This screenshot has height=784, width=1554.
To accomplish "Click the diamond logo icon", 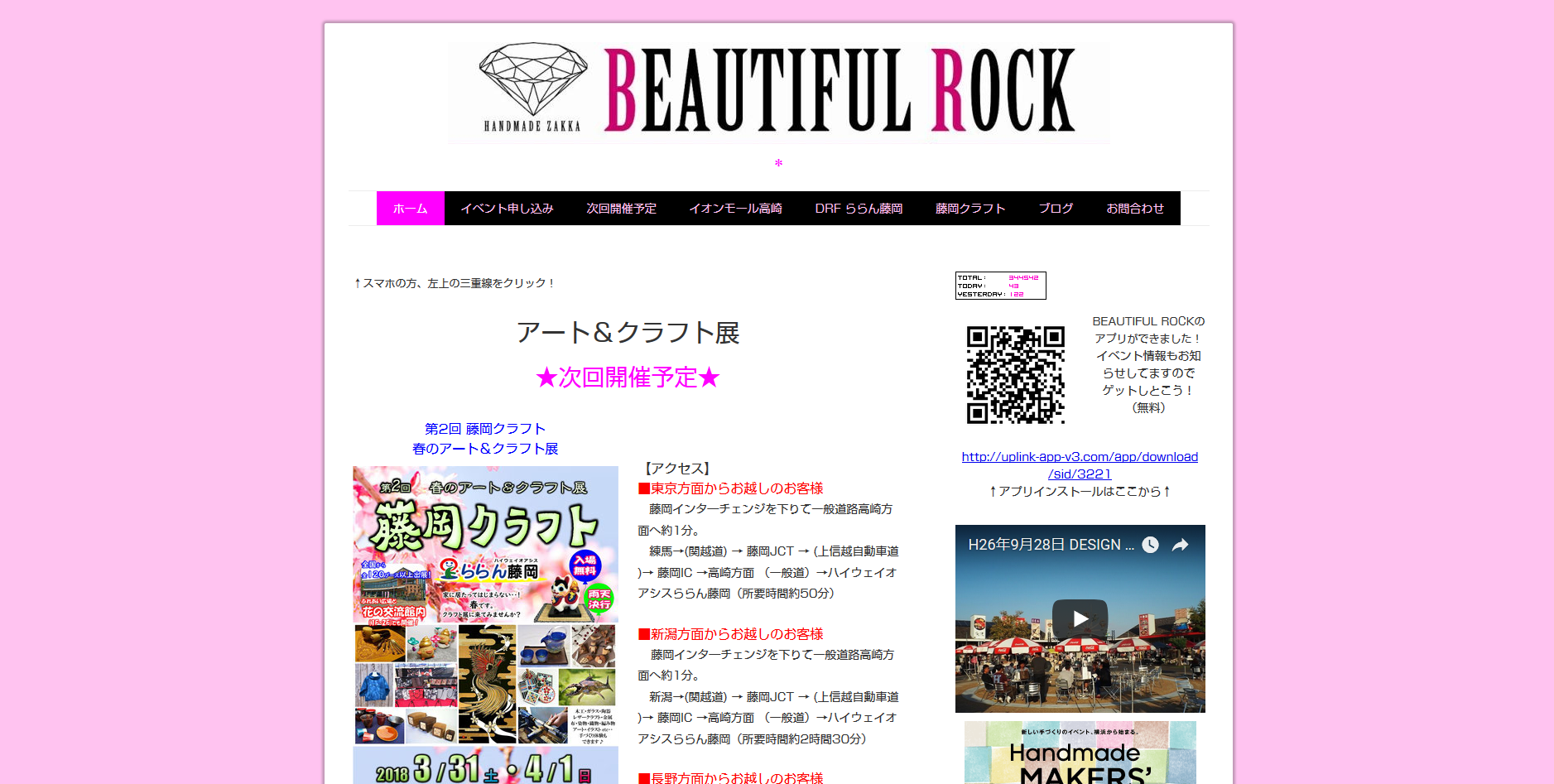I will point(533,79).
